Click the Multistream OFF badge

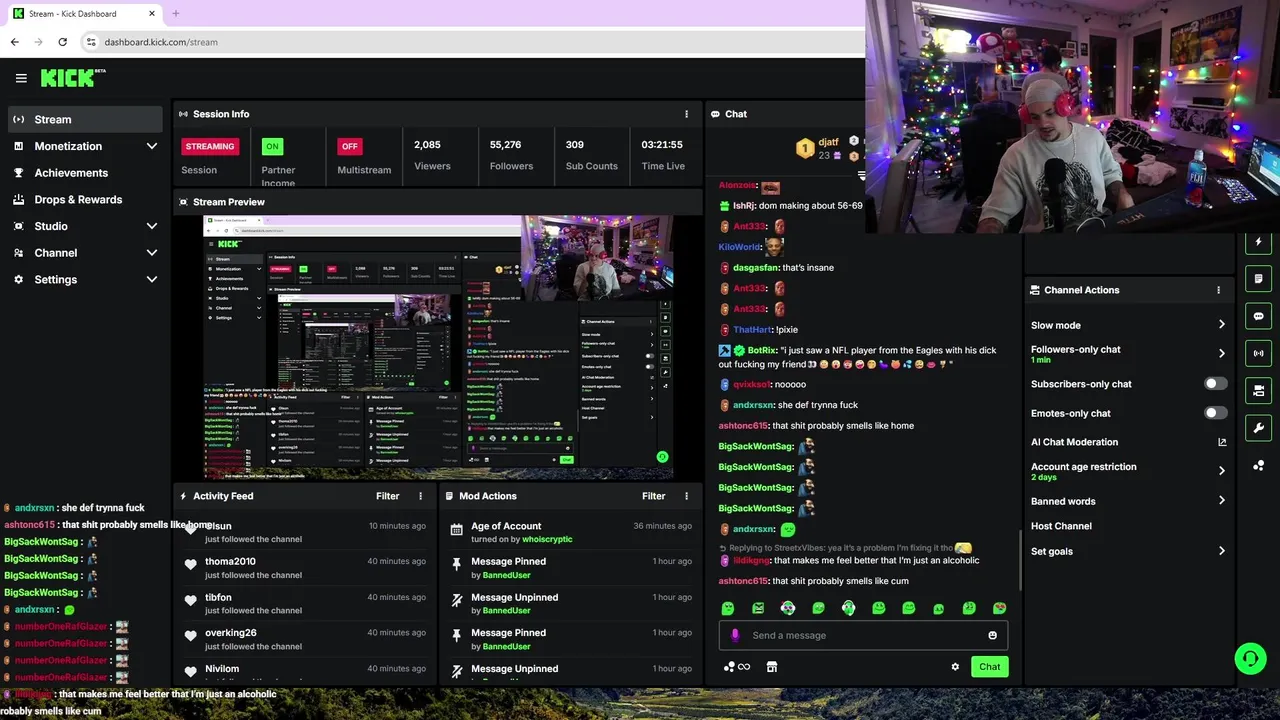pos(349,146)
